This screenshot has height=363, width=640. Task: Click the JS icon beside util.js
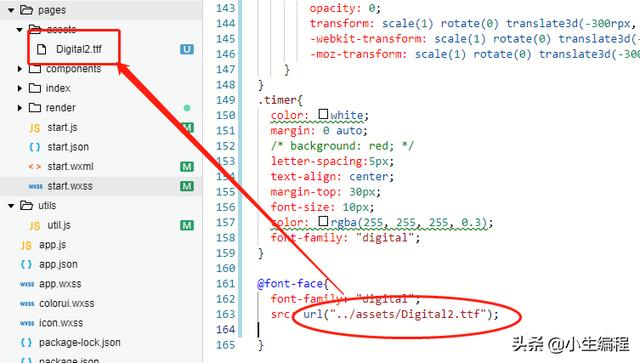coord(35,225)
